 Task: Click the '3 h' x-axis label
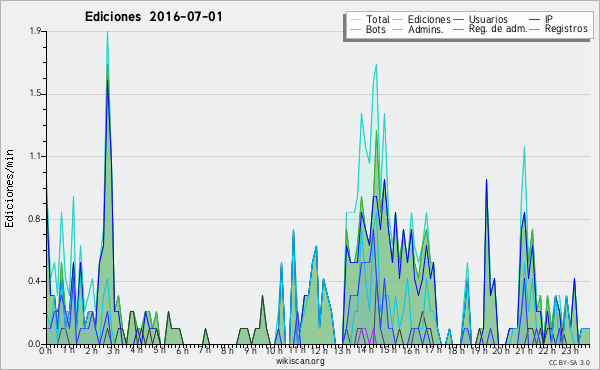pos(113,351)
